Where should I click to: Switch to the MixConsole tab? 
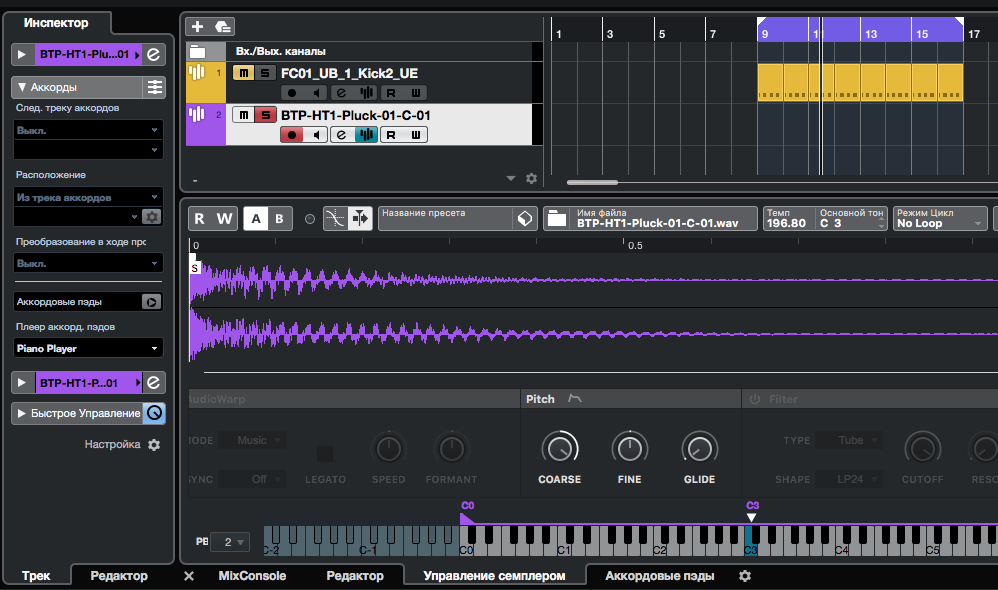pos(252,576)
